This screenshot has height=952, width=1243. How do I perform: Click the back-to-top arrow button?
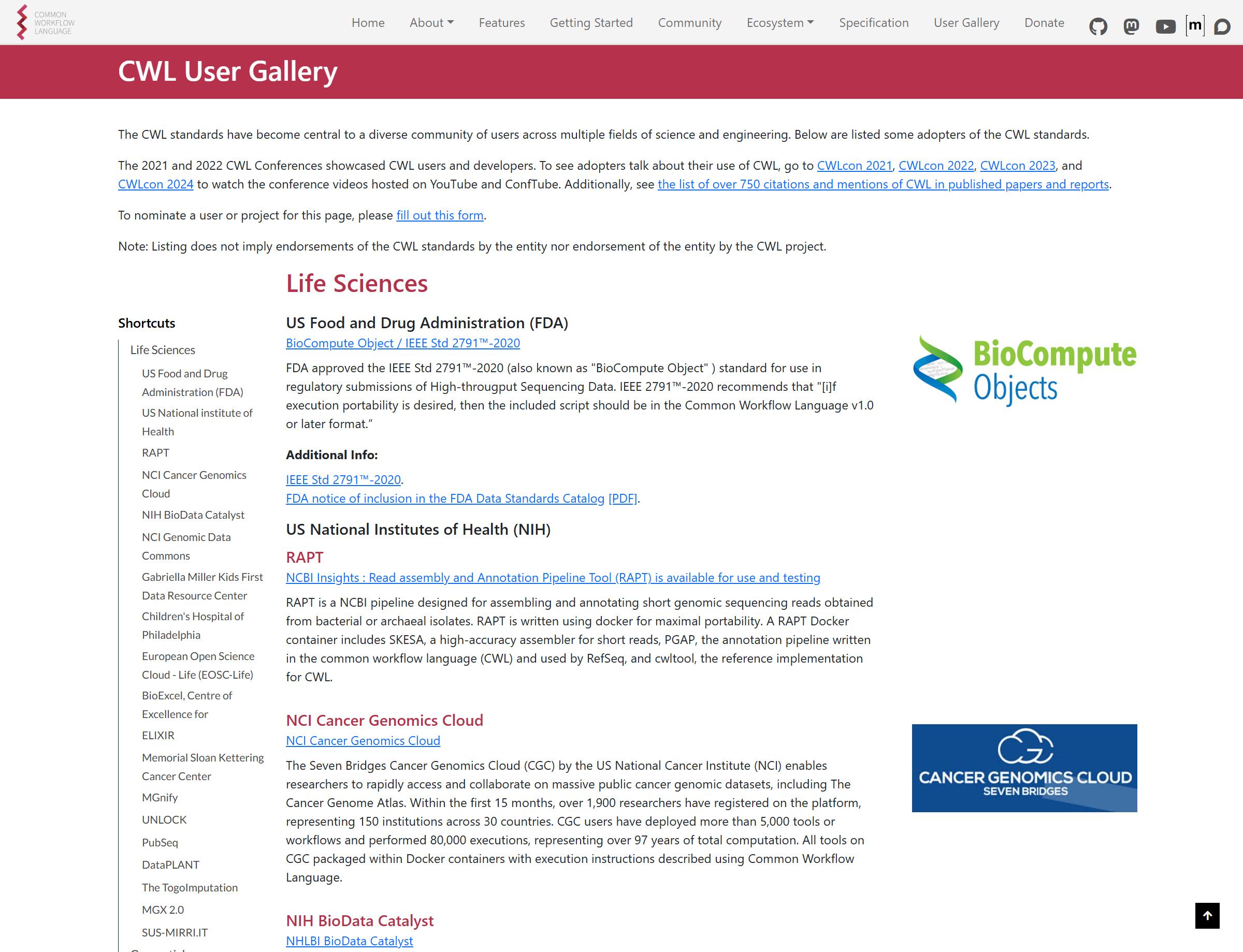coord(1207,915)
